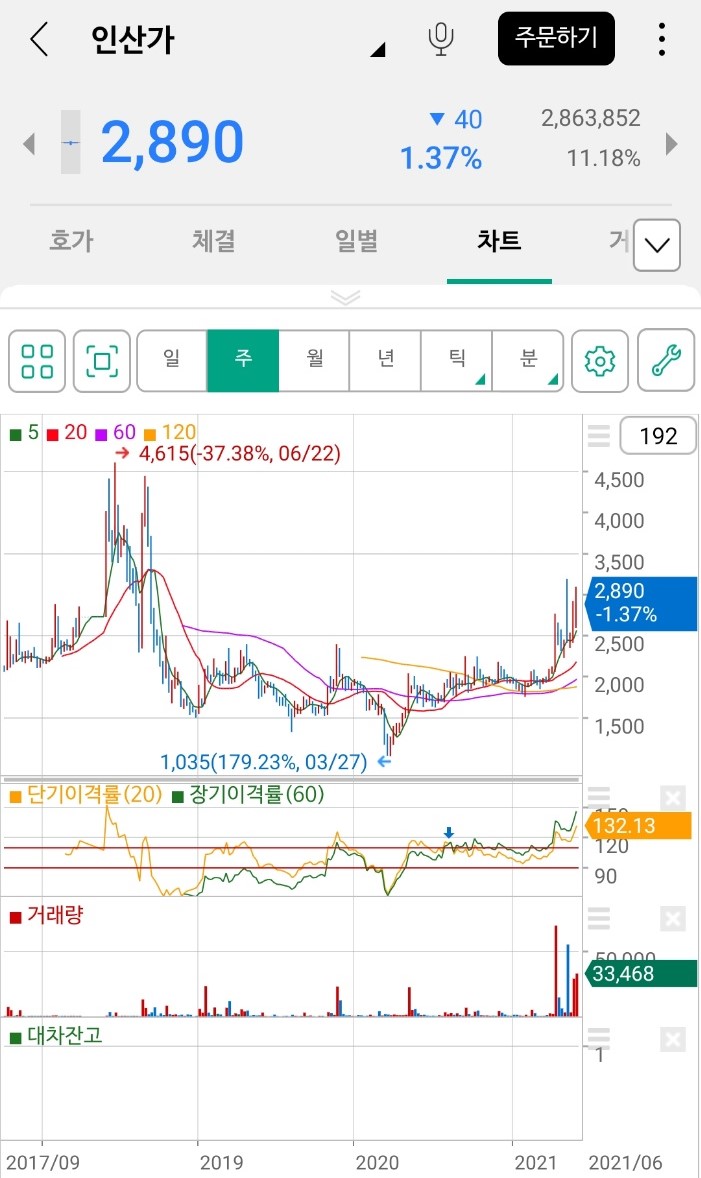Screen dimensions: 701x1178
Task: Select the 년 yearly period
Action: 385,361
